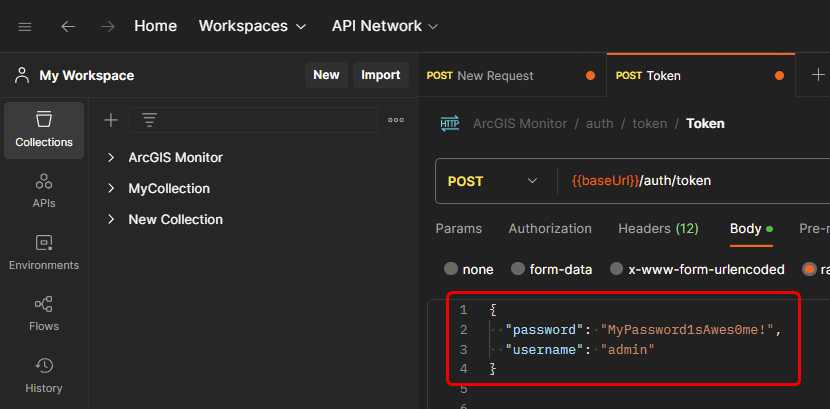Select the raw body type radio
The height and width of the screenshot is (409, 830).
coord(809,269)
